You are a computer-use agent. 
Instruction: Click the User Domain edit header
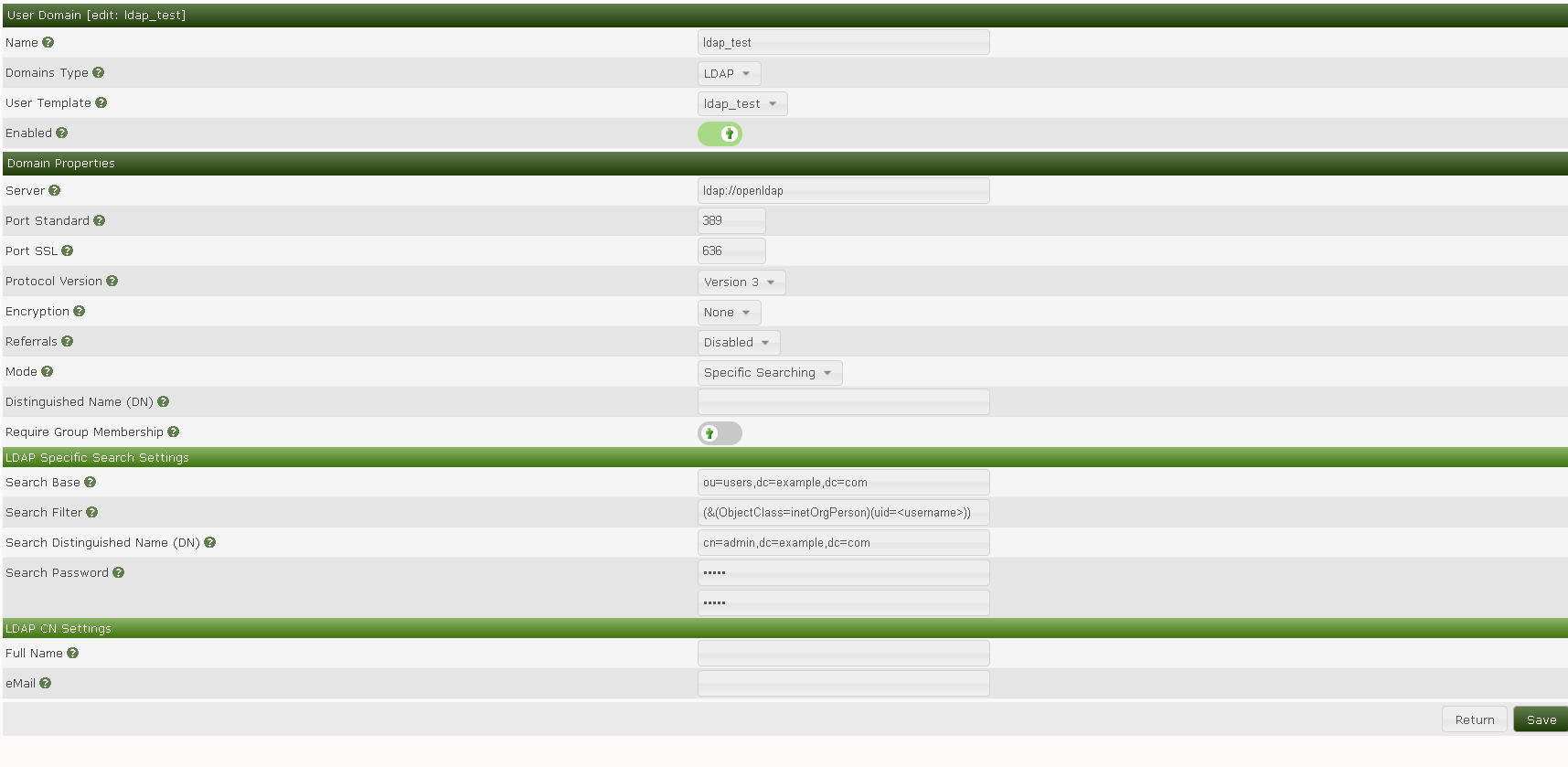[x=784, y=16]
